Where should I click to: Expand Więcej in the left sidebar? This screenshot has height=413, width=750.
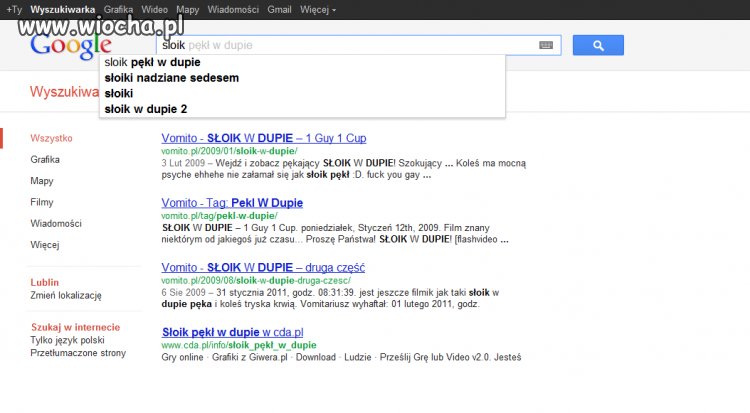tap(44, 245)
